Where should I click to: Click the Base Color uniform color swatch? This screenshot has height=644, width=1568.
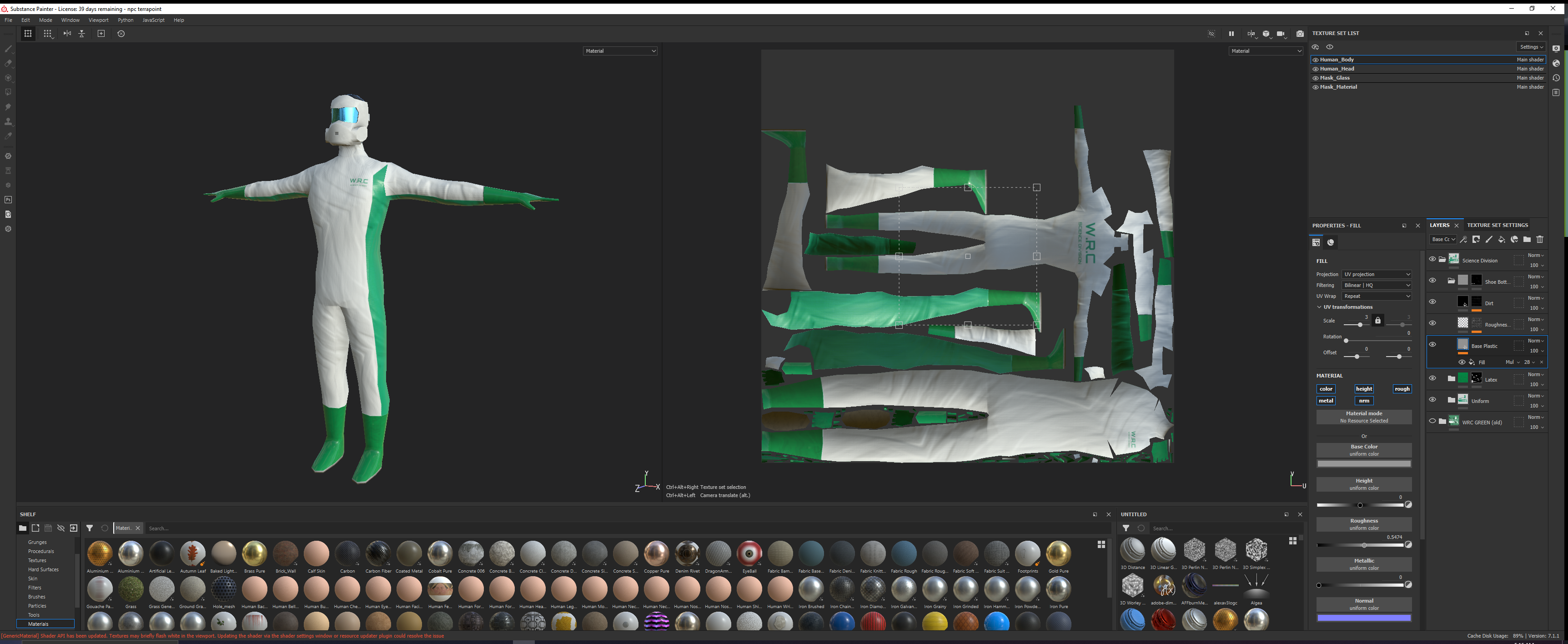point(1363,464)
